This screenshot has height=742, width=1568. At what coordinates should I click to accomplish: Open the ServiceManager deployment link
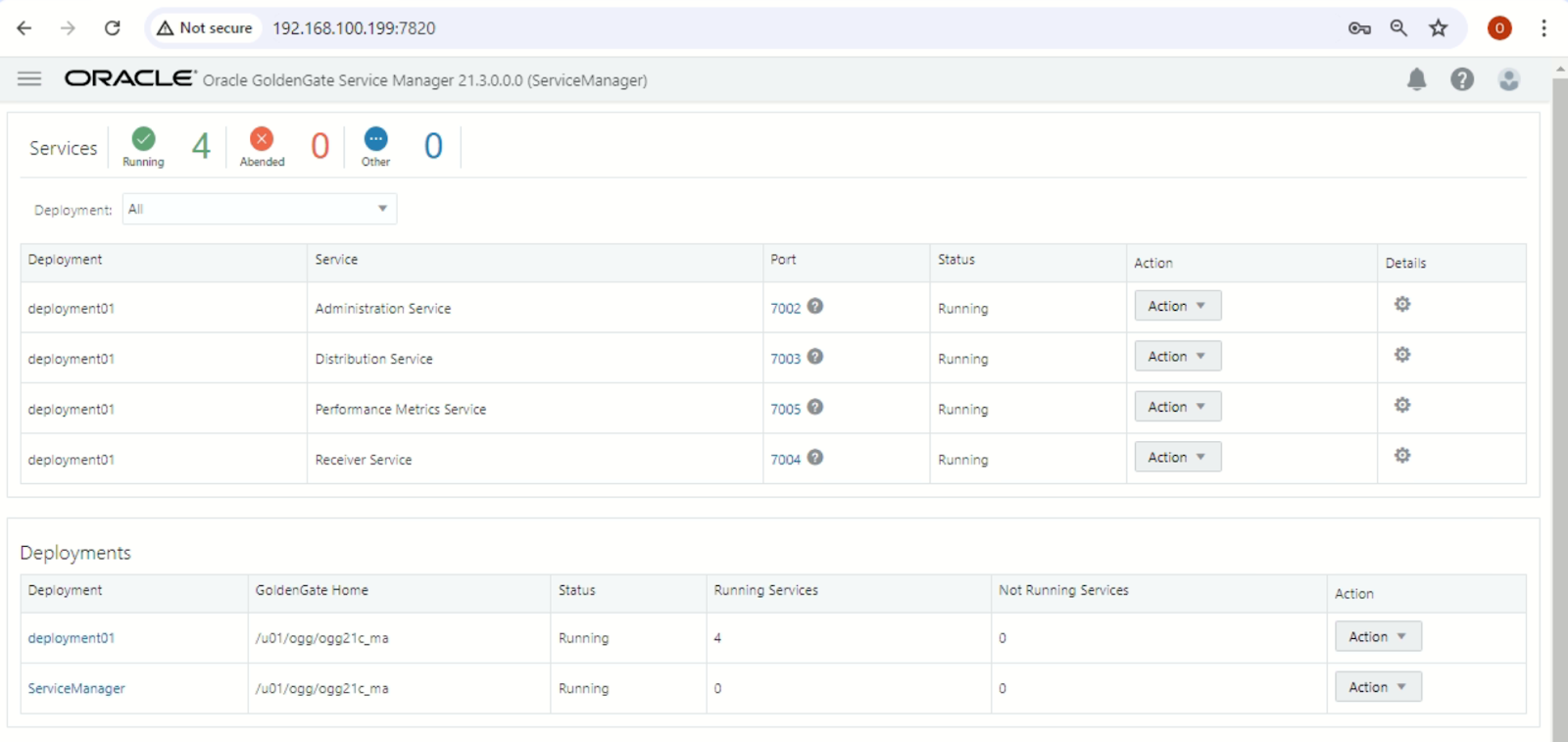[x=76, y=689]
